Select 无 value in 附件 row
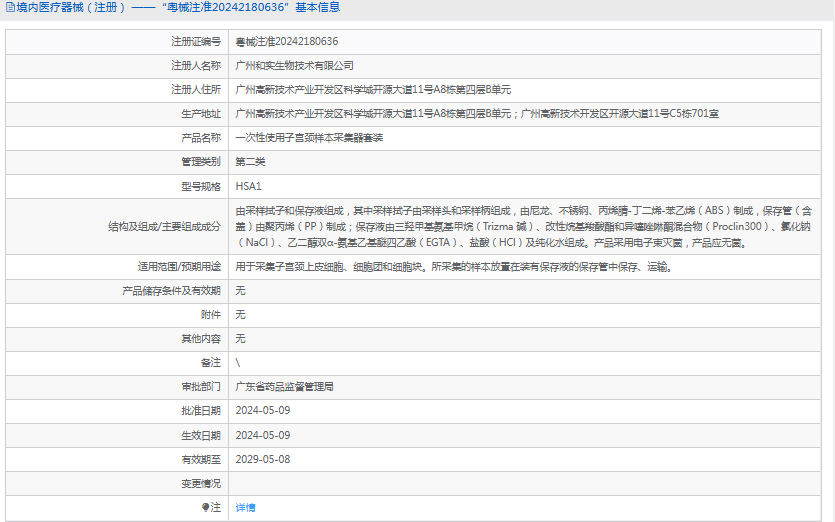 point(241,314)
